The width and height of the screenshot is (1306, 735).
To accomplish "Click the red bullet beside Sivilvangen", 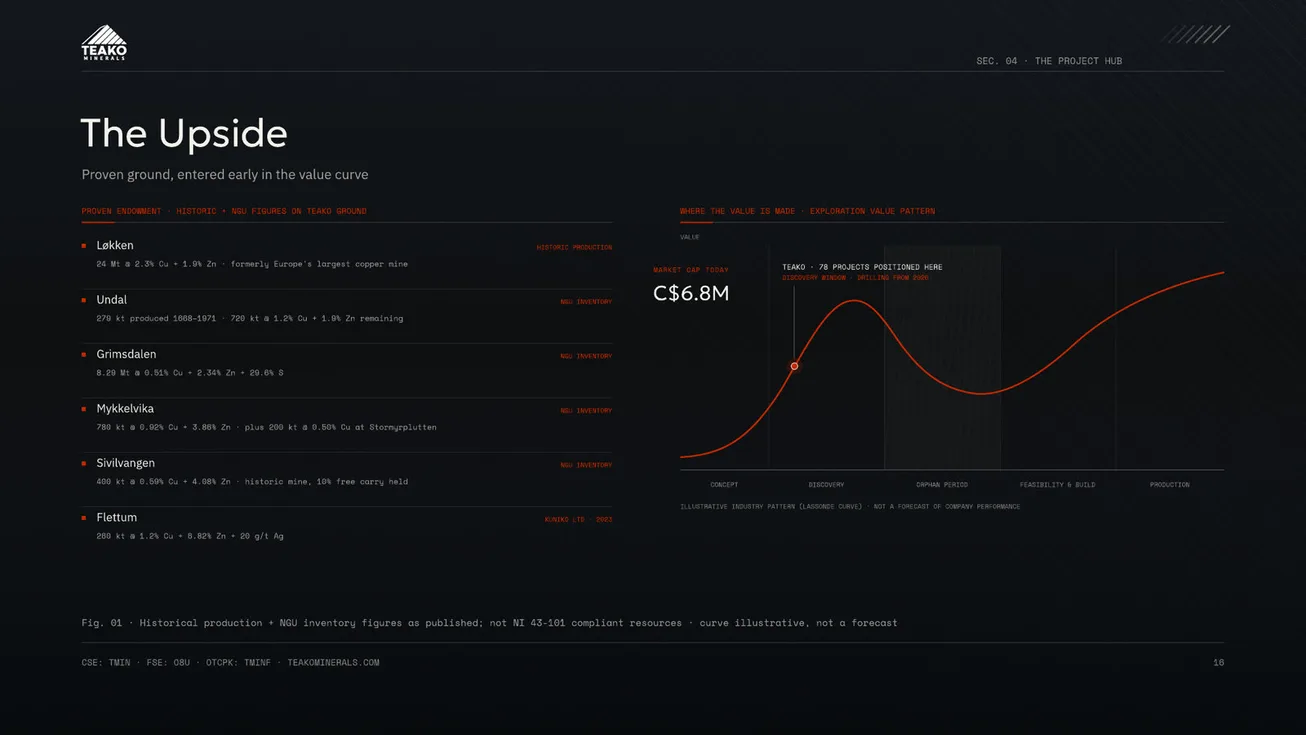I will pyautogui.click(x=84, y=463).
